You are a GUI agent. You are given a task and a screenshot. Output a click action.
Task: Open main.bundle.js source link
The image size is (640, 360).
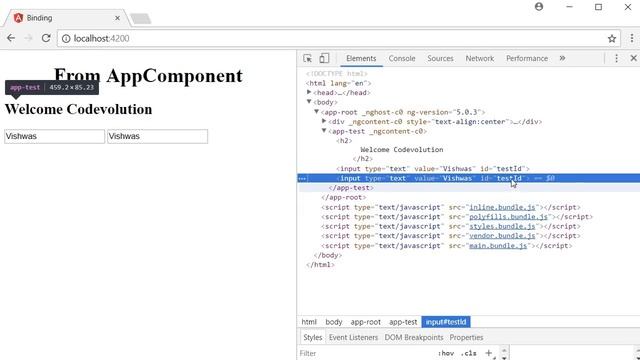pos(498,246)
